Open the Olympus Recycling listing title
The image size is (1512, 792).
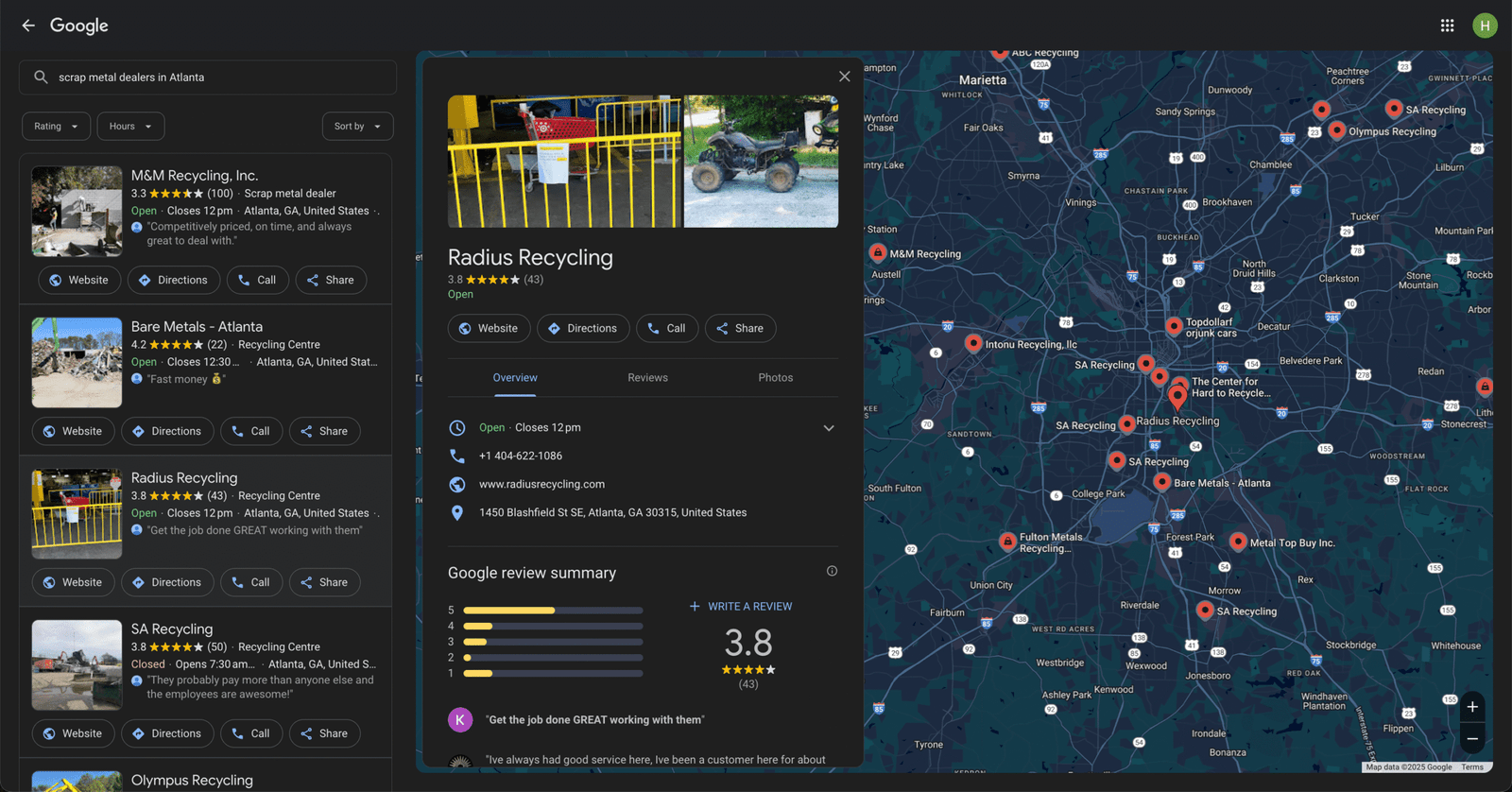click(x=192, y=781)
